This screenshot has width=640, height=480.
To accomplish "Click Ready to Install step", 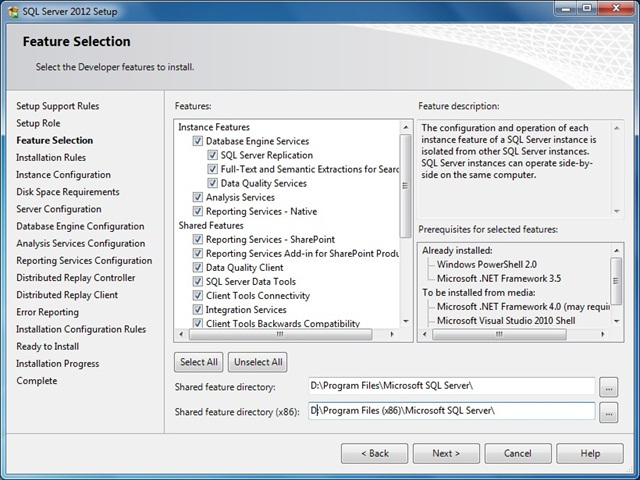I will (x=47, y=346).
